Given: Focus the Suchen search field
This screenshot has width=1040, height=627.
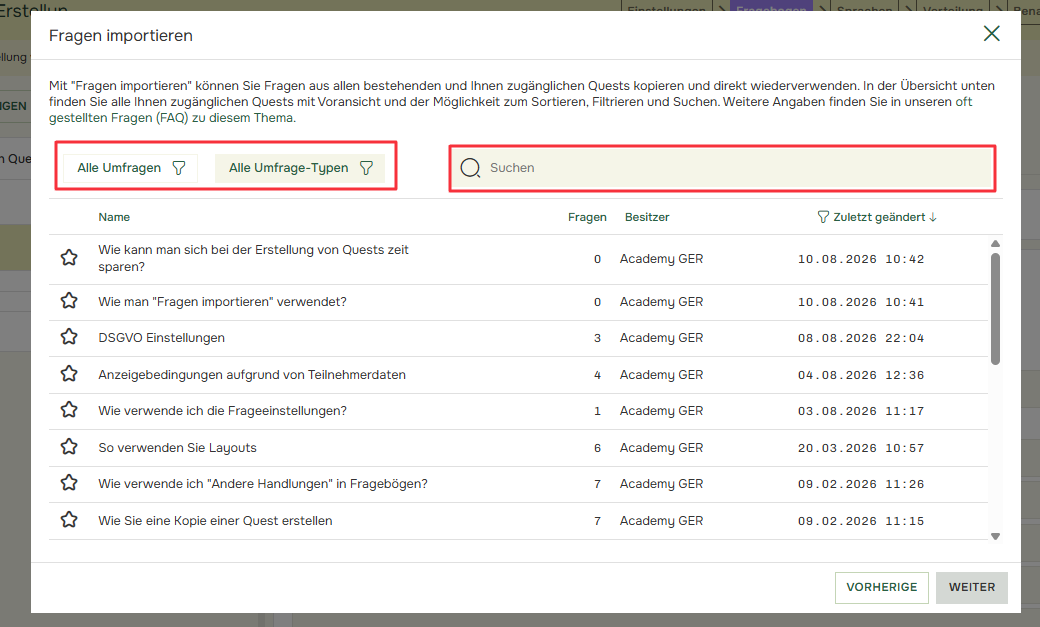Looking at the screenshot, I should click(x=722, y=168).
